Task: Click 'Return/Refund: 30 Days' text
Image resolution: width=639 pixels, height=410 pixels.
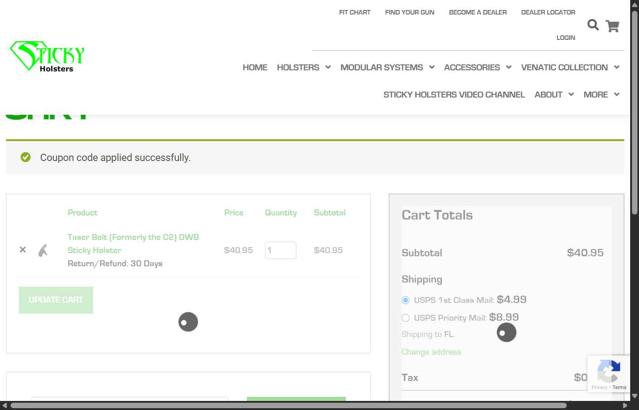Action: pyautogui.click(x=115, y=263)
